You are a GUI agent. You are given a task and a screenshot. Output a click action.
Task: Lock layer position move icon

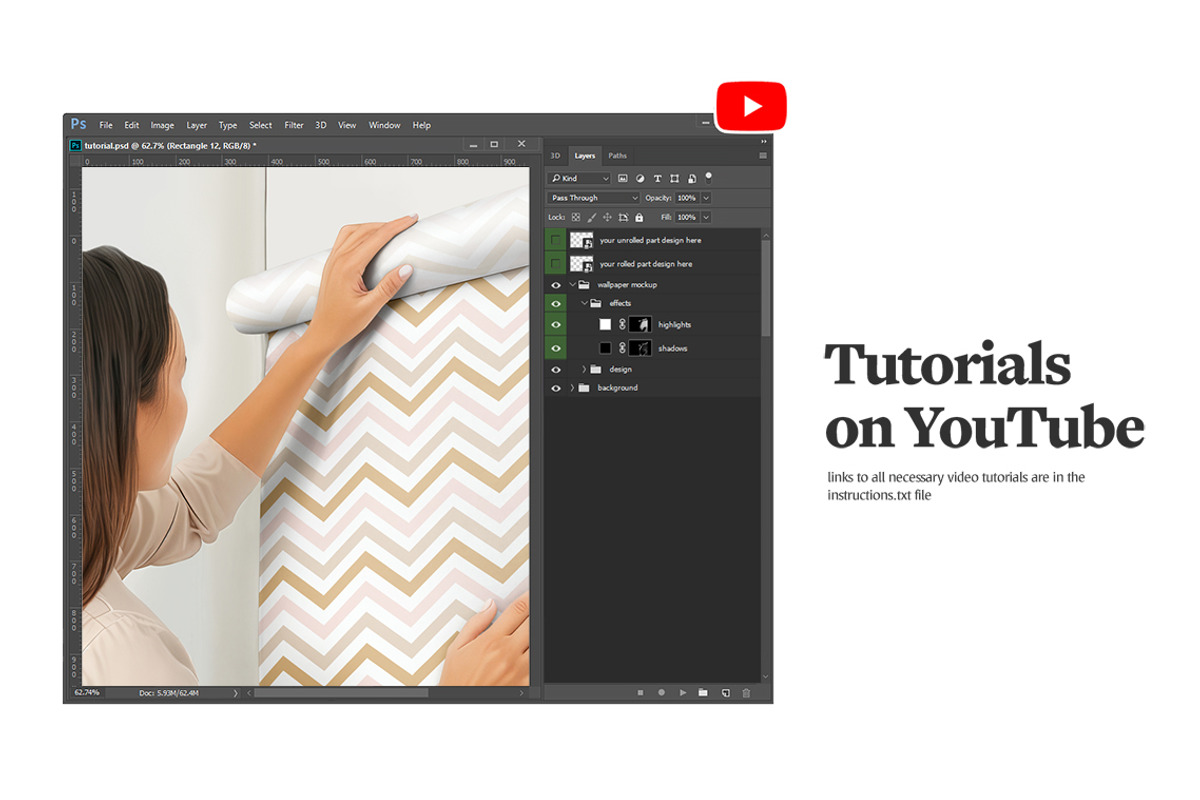click(607, 217)
